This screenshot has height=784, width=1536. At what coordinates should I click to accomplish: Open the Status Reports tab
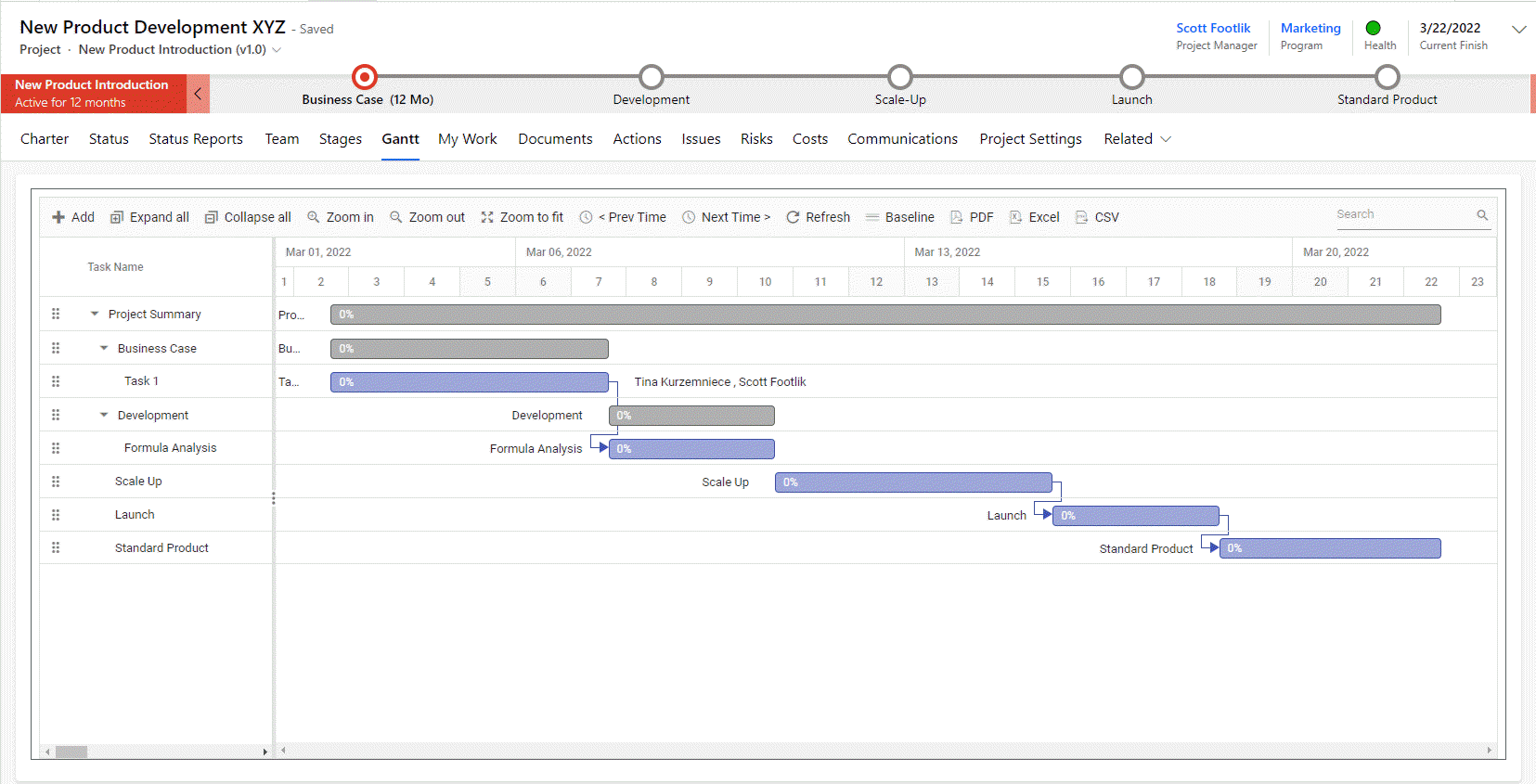196,139
